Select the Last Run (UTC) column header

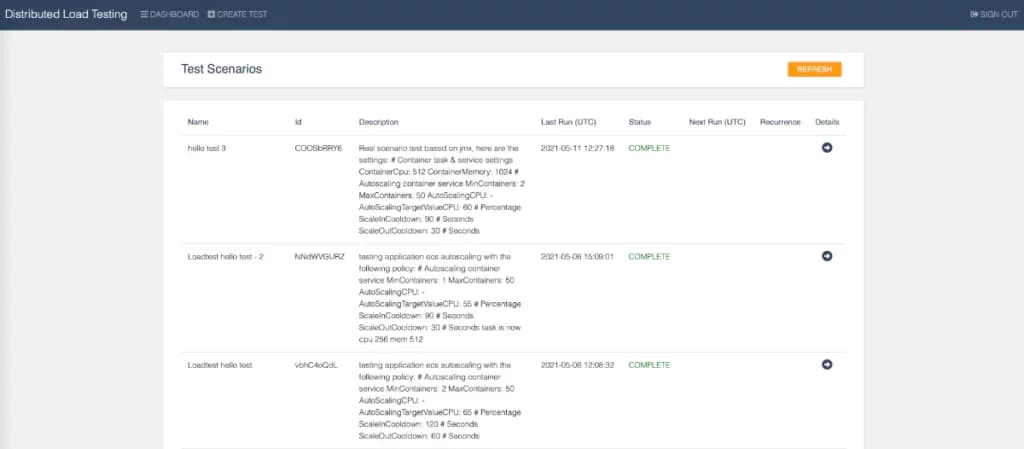pos(568,122)
